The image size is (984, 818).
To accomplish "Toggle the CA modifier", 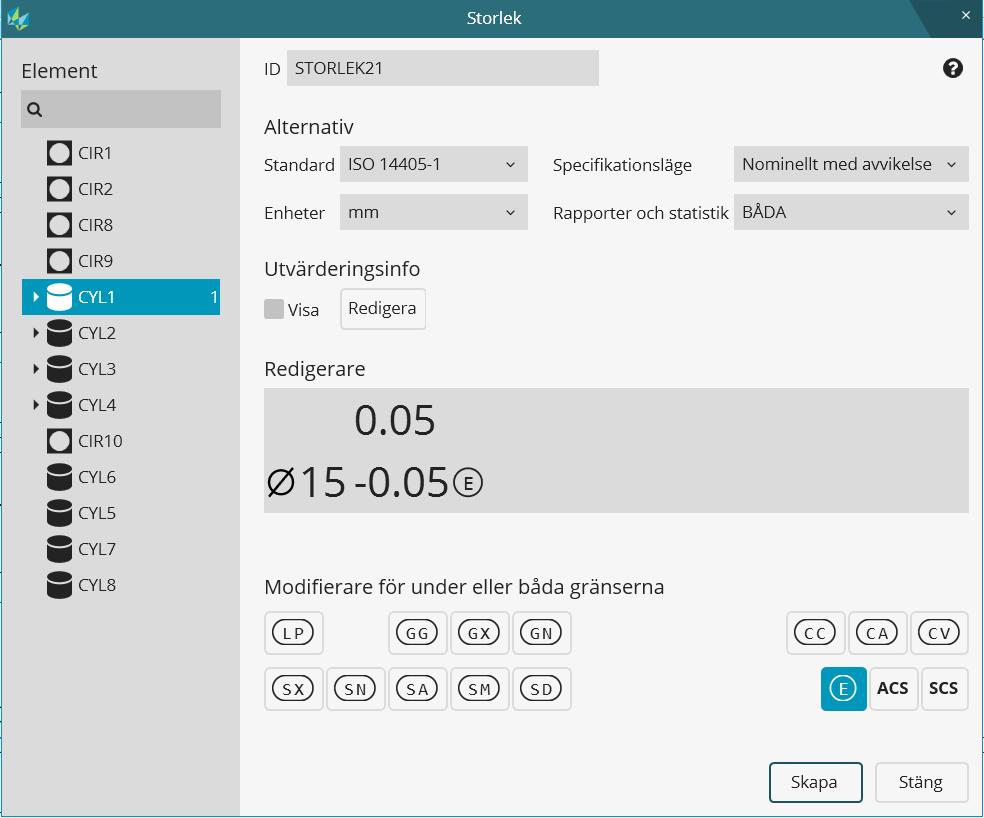I will [877, 633].
